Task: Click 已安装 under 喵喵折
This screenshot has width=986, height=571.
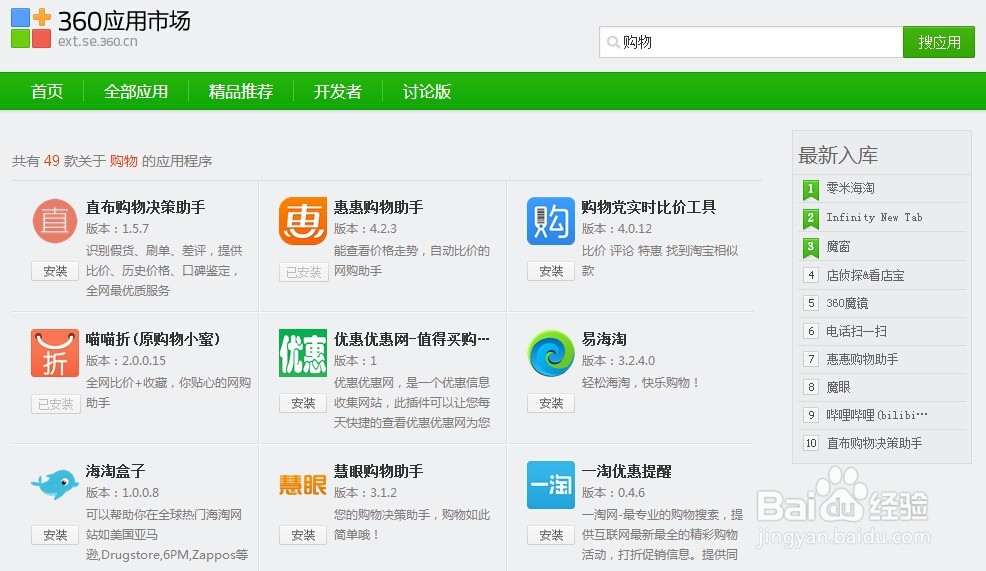Action: [x=56, y=404]
